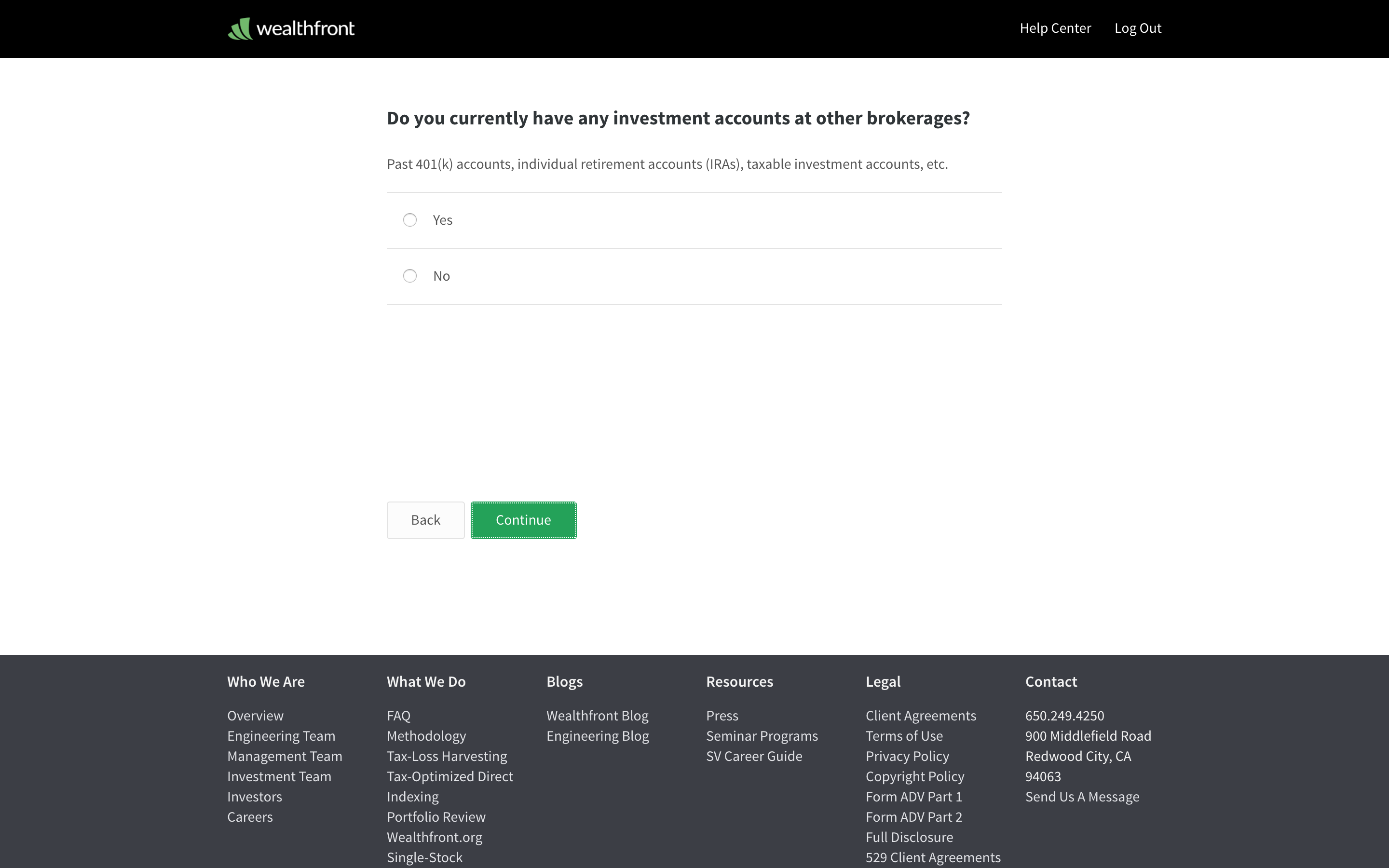Open Client Agreements legal link
The image size is (1389, 868).
921,715
